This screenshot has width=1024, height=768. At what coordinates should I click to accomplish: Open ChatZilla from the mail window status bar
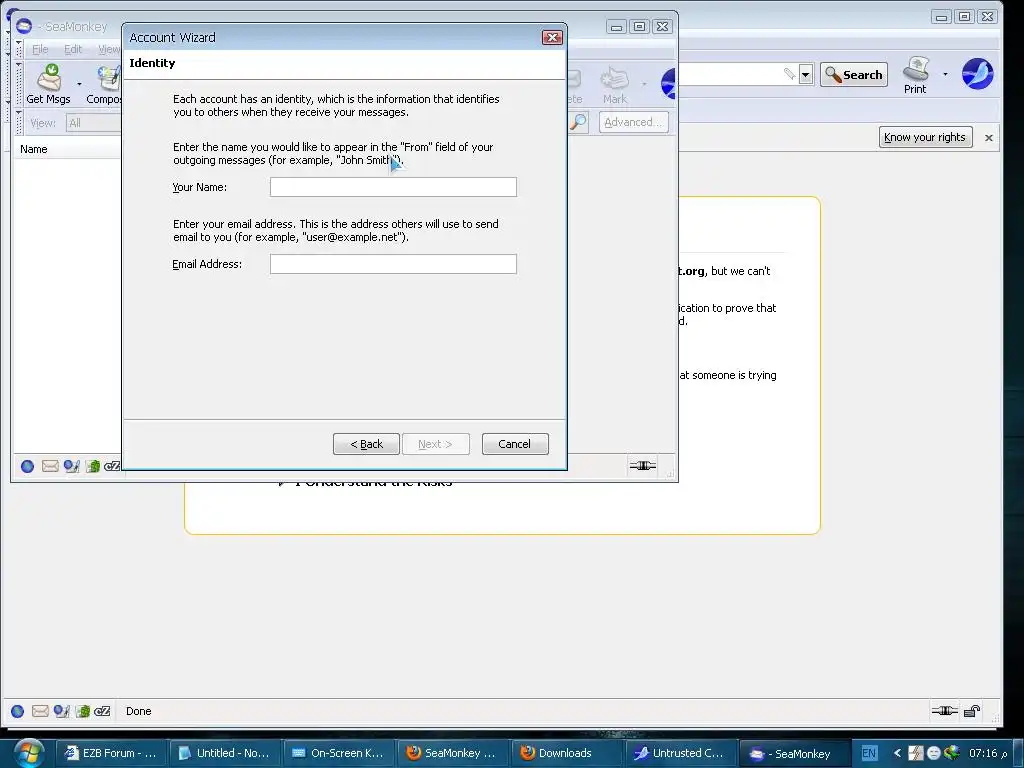[x=112, y=466]
